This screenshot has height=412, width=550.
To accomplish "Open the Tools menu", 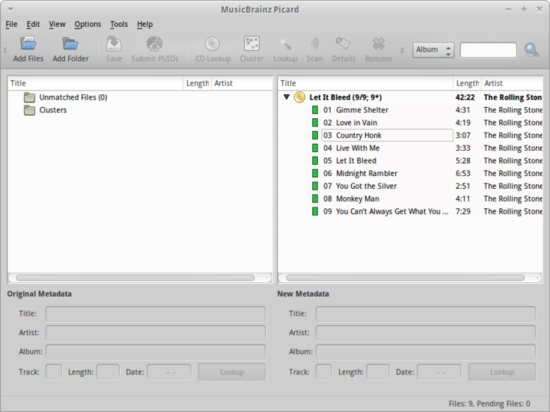I will pos(119,24).
